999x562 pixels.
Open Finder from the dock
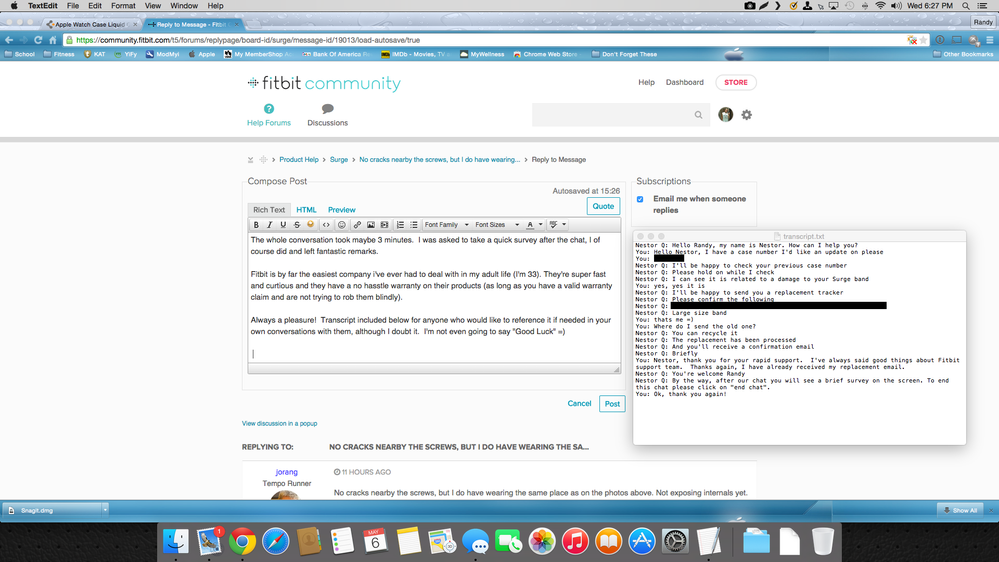[x=176, y=542]
